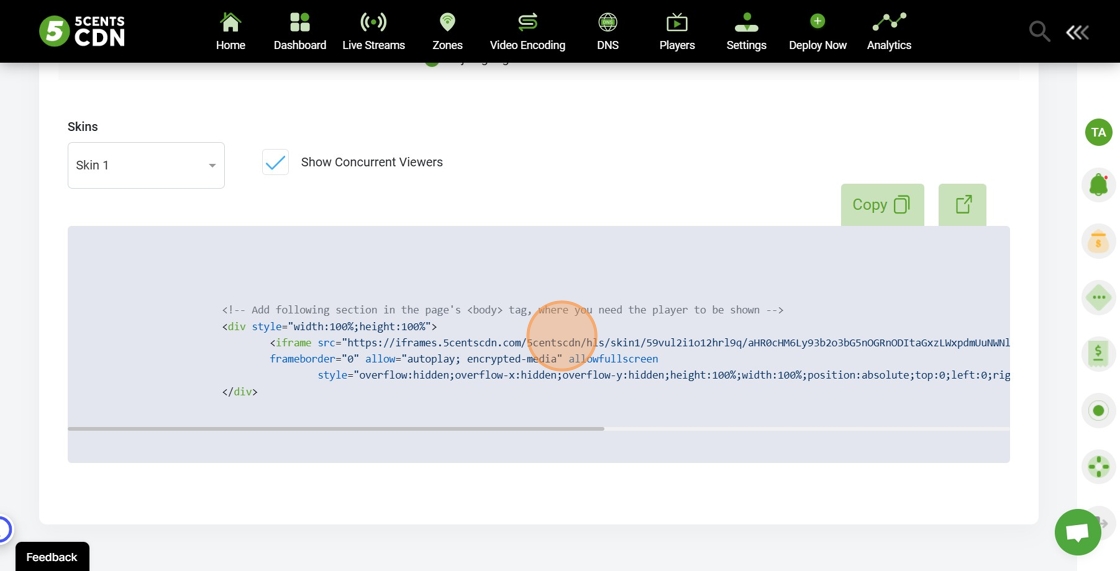
Task: Open the Dashboard section
Action: [300, 31]
